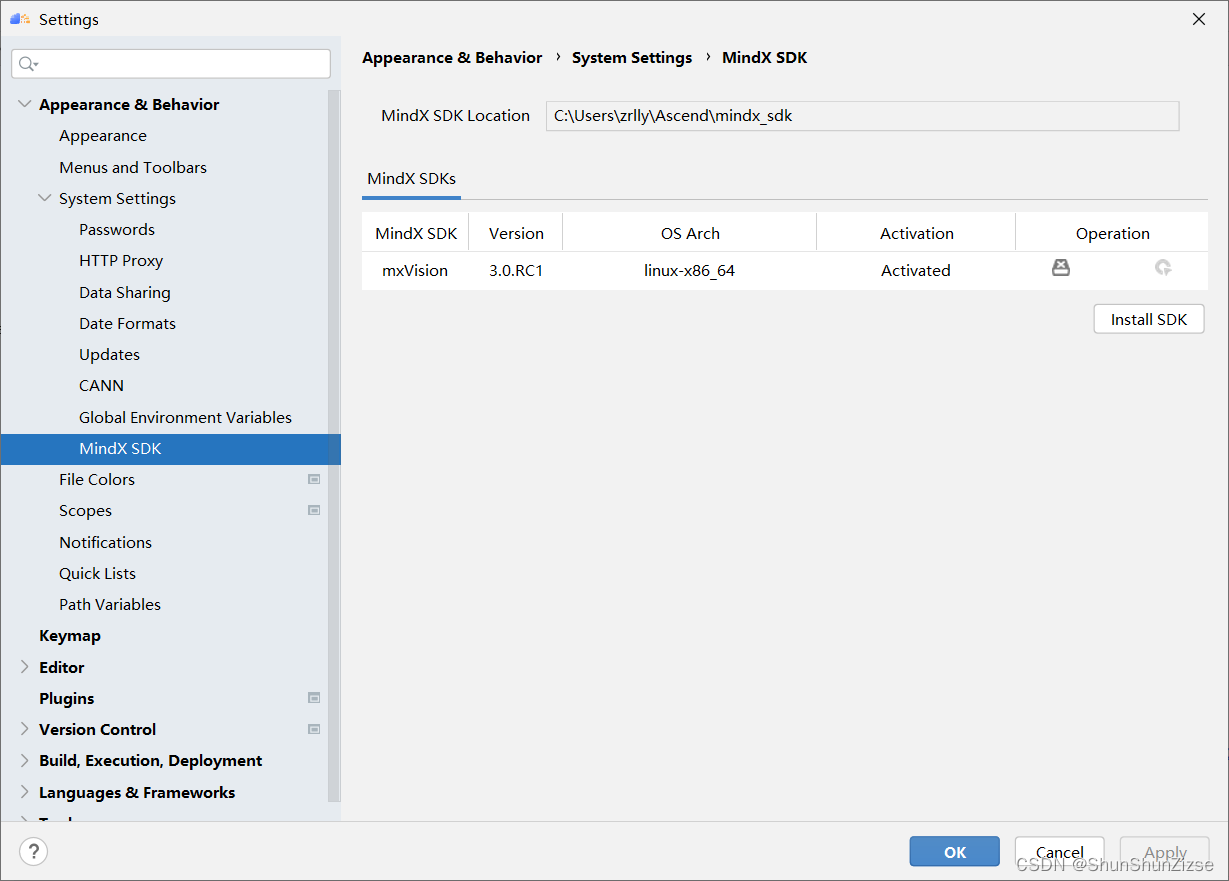The width and height of the screenshot is (1229, 881).
Task: Click the Activated status cell
Action: point(916,270)
